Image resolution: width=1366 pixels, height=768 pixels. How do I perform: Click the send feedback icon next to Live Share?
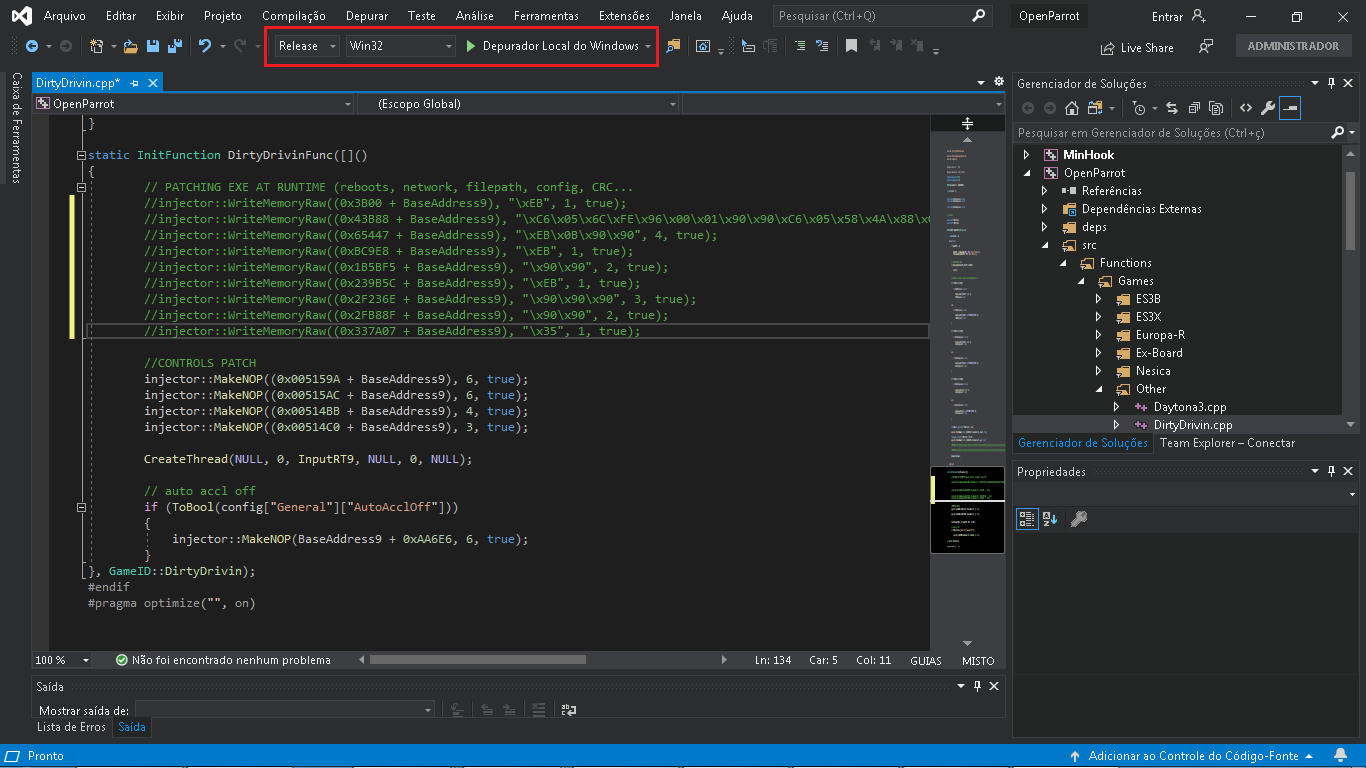click(x=1206, y=47)
